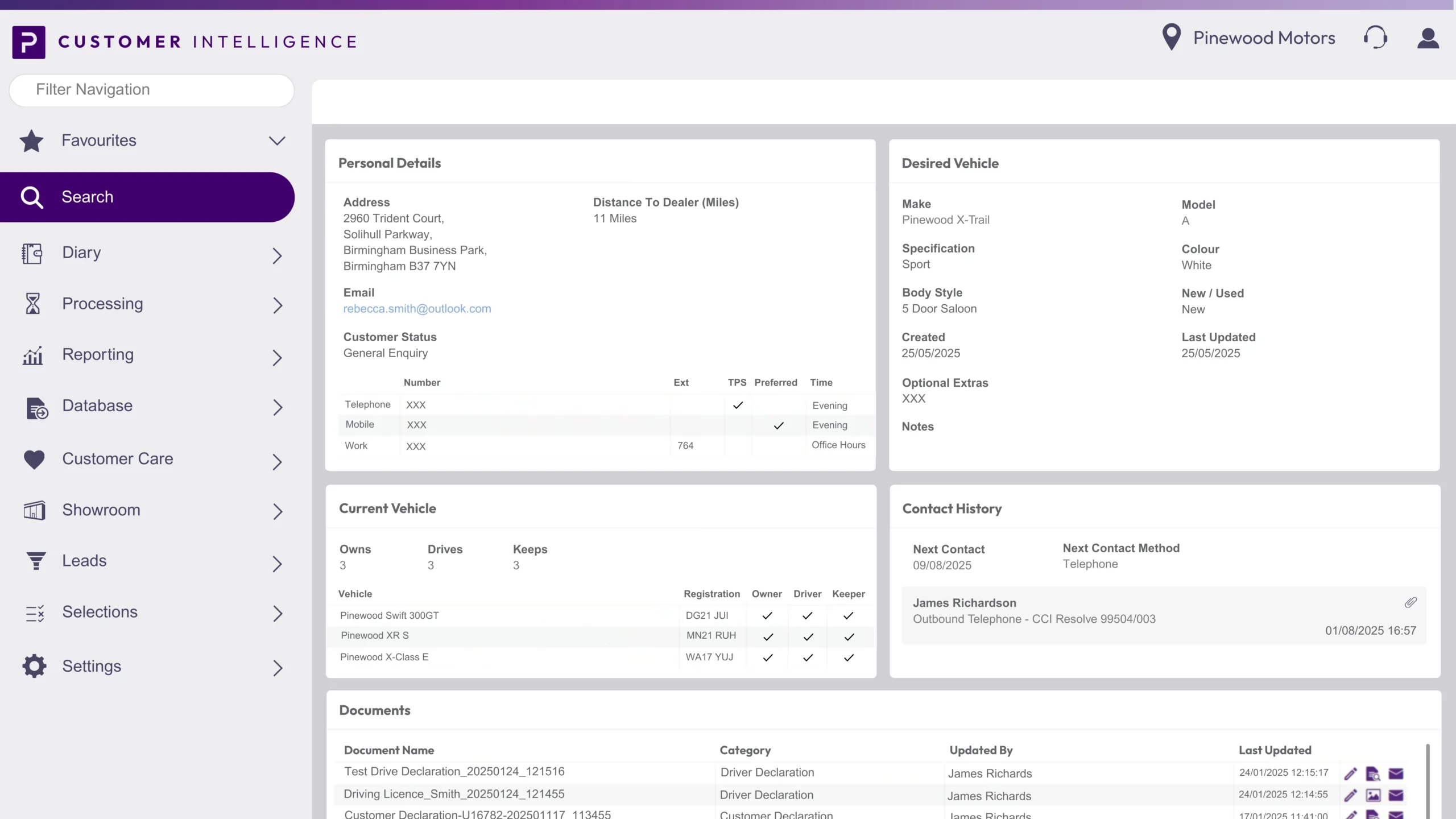Image resolution: width=1456 pixels, height=819 pixels.
Task: Expand the Database chevron
Action: tap(278, 407)
